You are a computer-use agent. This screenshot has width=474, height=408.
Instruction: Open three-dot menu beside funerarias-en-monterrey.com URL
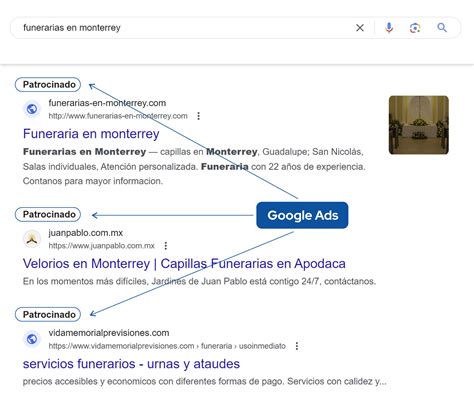coord(198,116)
